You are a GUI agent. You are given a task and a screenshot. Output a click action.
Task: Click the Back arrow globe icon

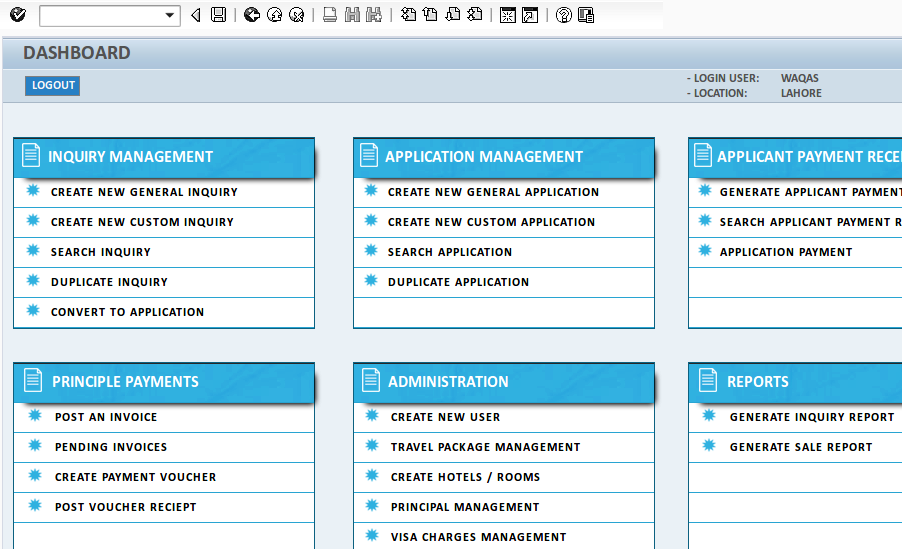[x=251, y=15]
